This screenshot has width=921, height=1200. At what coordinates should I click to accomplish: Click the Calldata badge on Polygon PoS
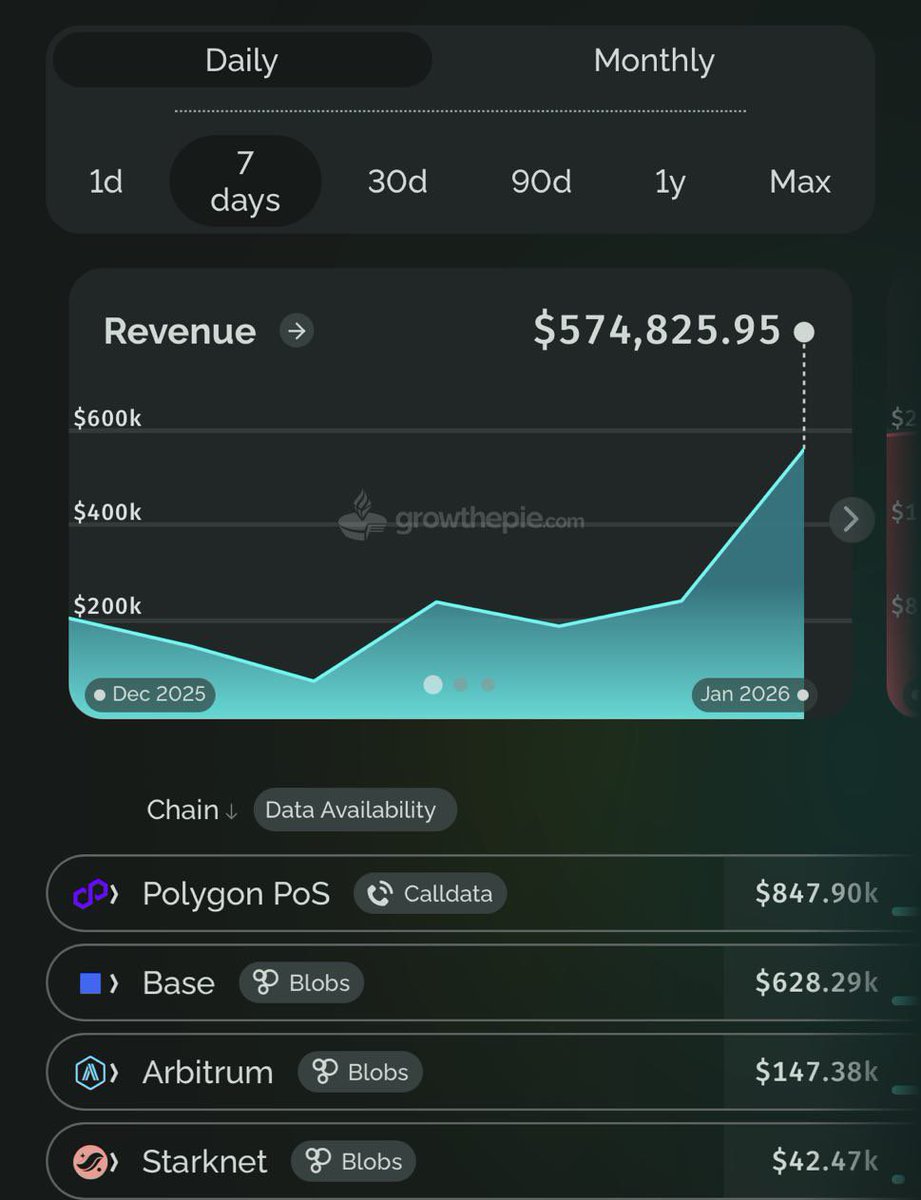(430, 894)
